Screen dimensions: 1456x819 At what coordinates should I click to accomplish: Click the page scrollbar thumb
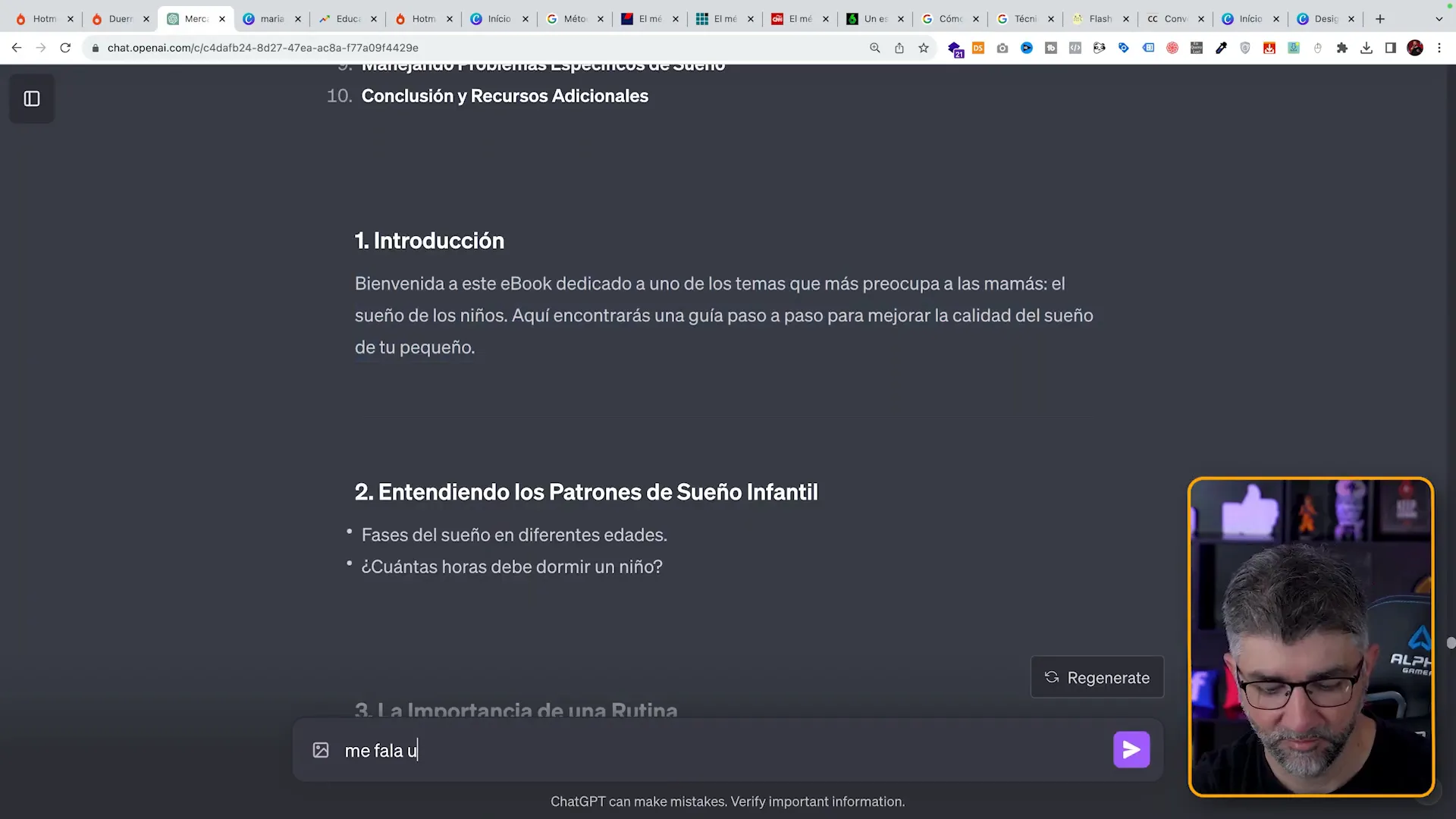1451,643
